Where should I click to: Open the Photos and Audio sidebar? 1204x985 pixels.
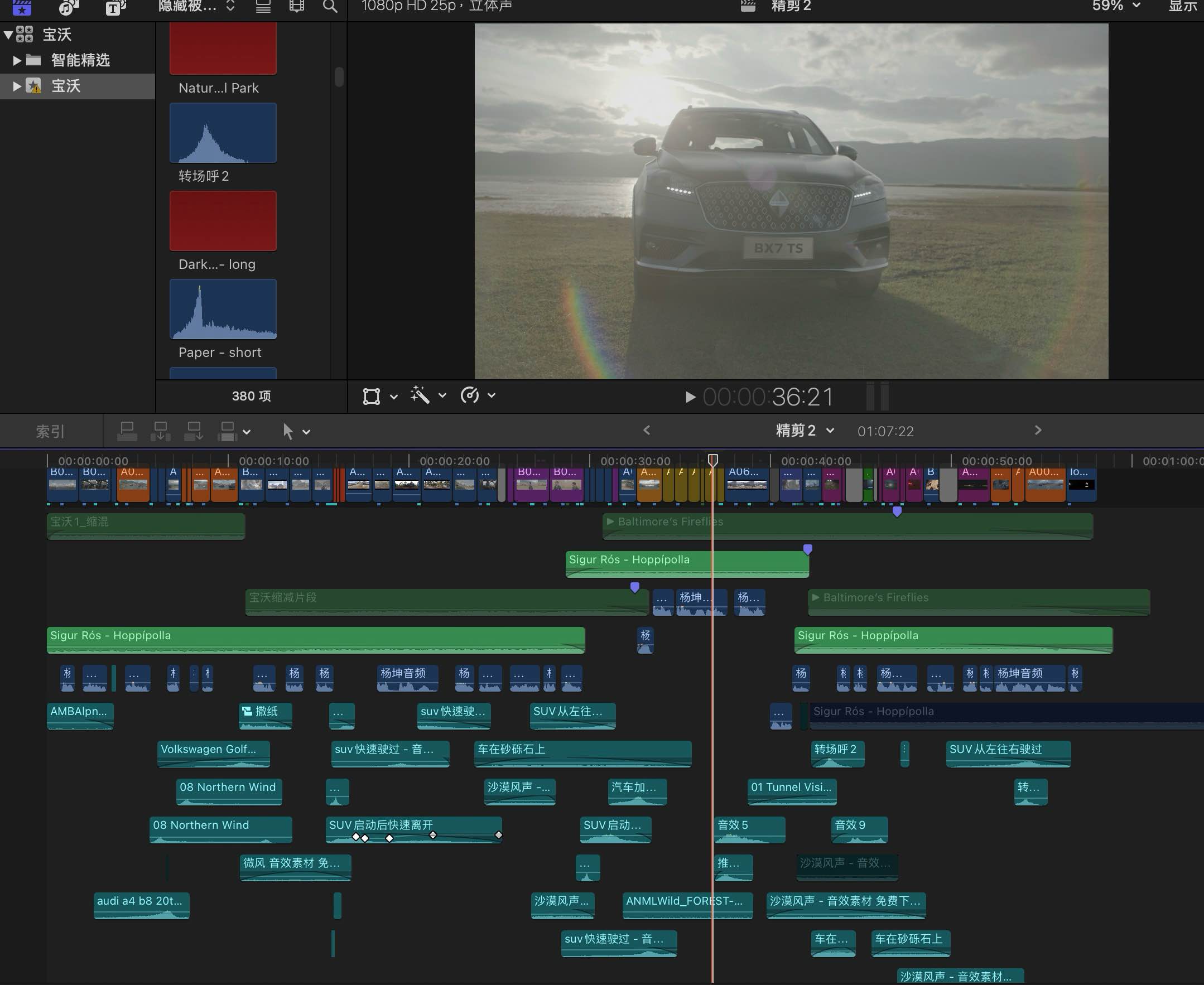69,7
